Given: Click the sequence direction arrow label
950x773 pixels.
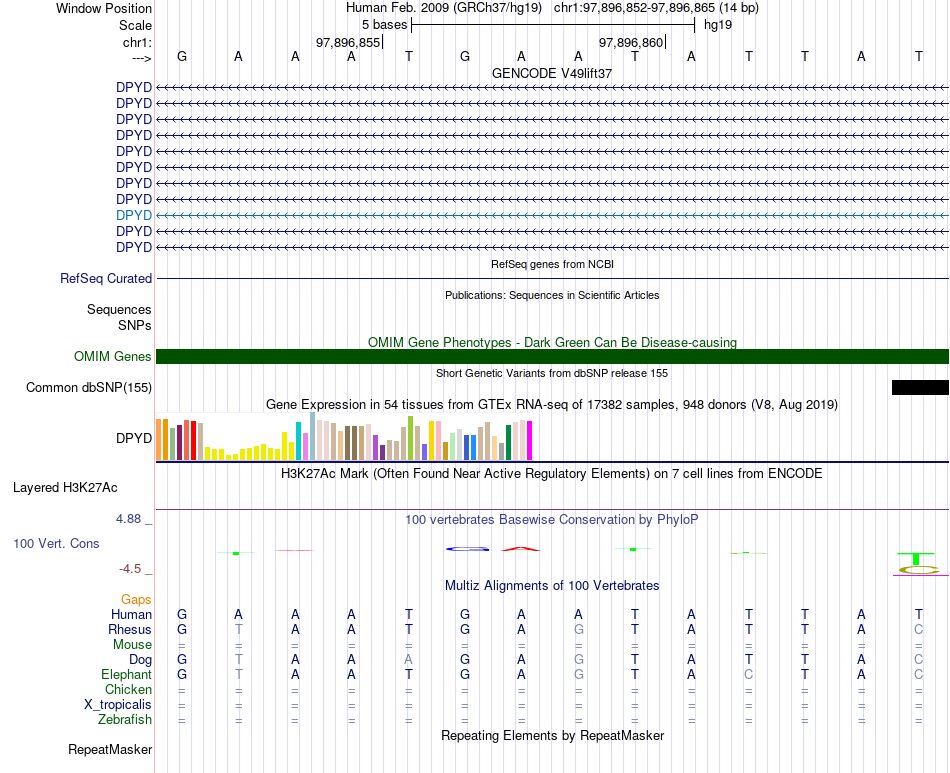Looking at the screenshot, I should point(142,58).
